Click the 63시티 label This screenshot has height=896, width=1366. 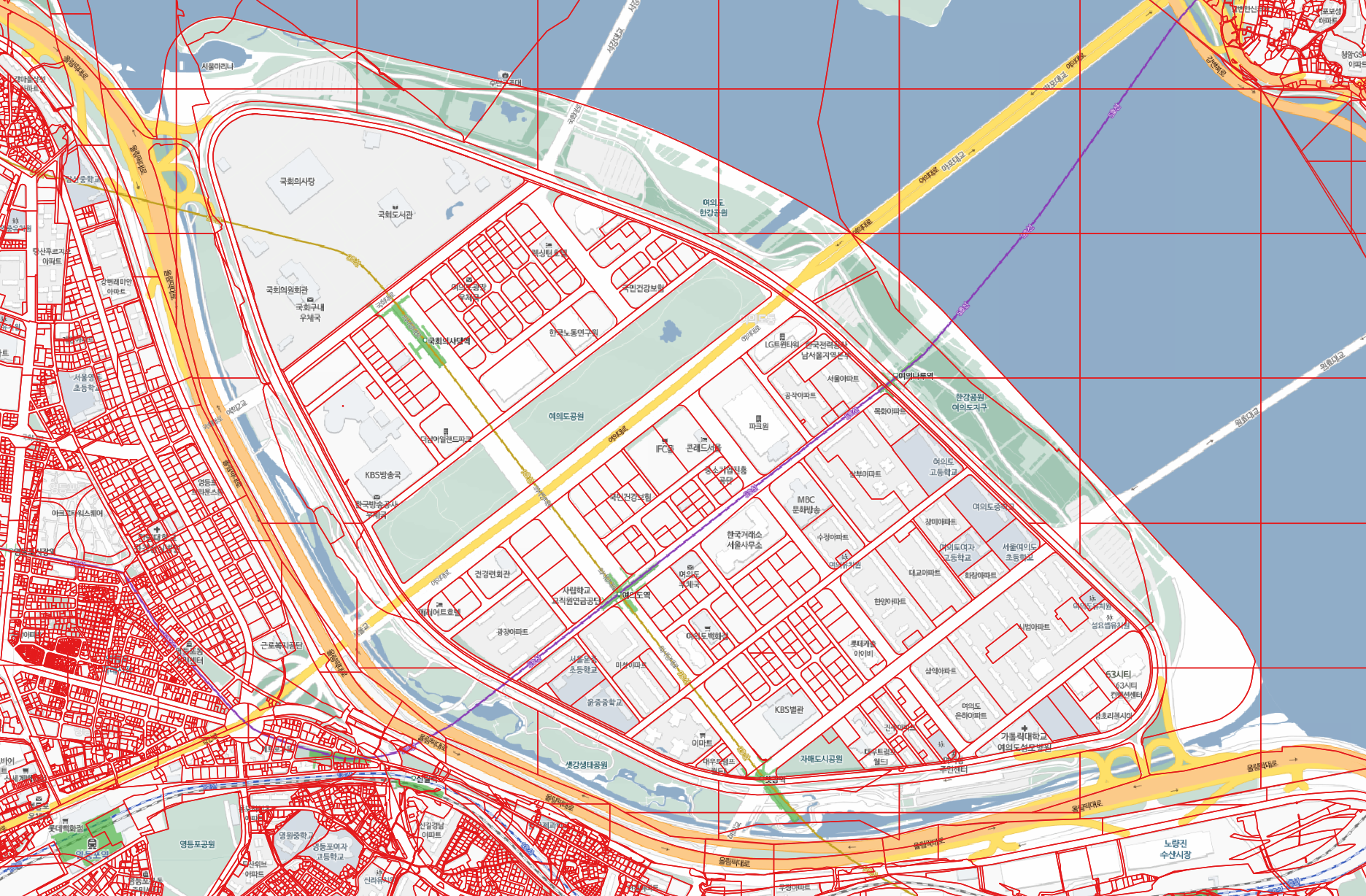(x=1118, y=675)
